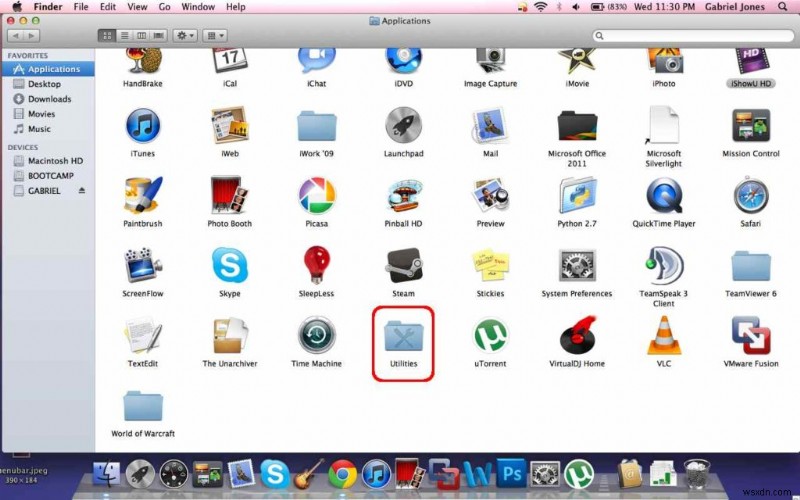
Task: Select the SleepLess red bulb icon
Action: 316,265
